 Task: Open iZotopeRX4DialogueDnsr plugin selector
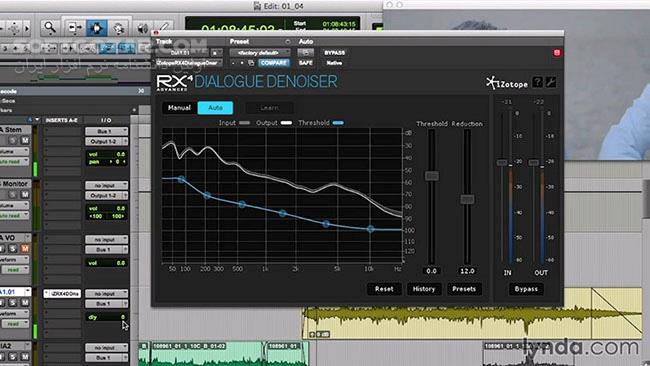pyautogui.click(x=189, y=63)
